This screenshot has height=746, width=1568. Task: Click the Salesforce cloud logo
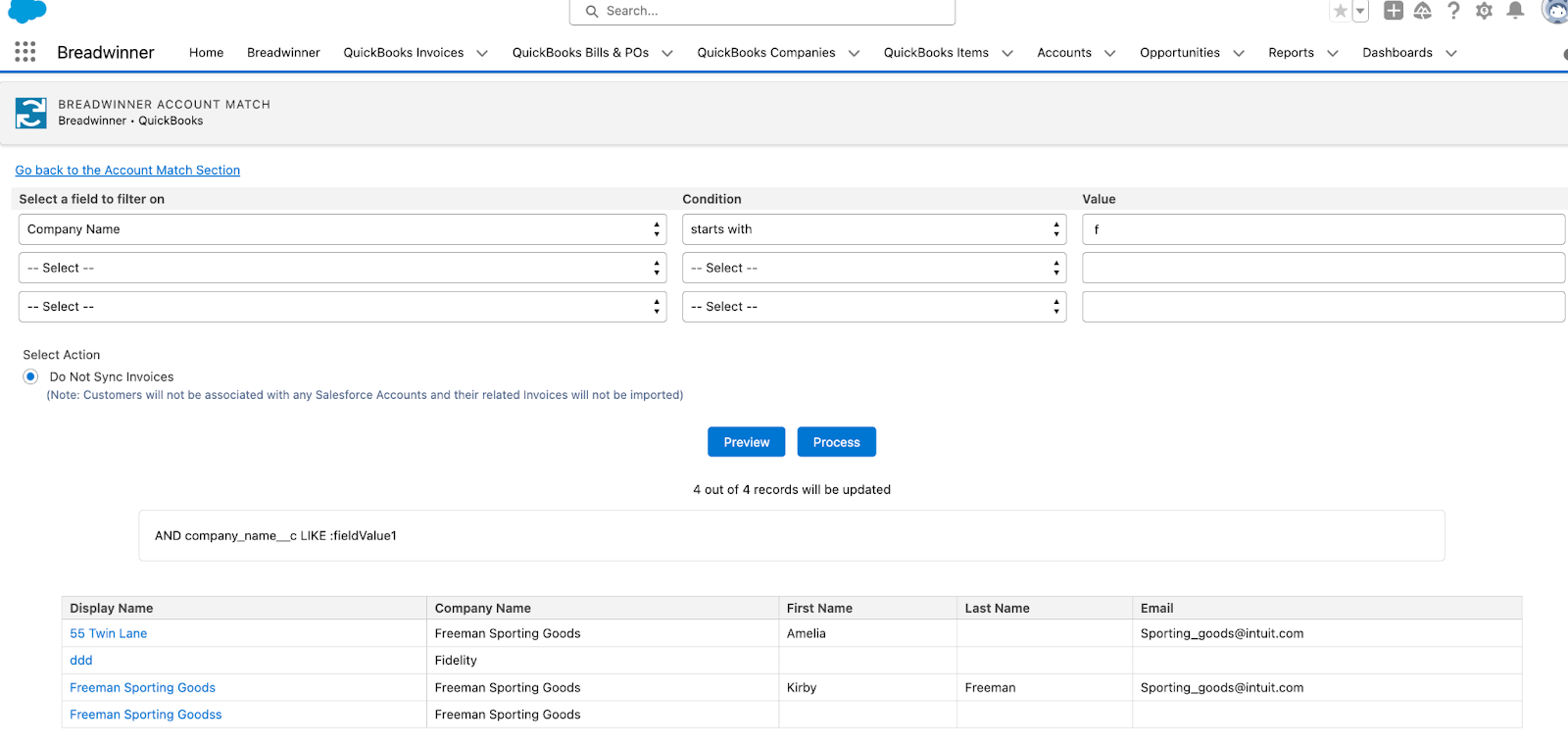pyautogui.click(x=27, y=11)
